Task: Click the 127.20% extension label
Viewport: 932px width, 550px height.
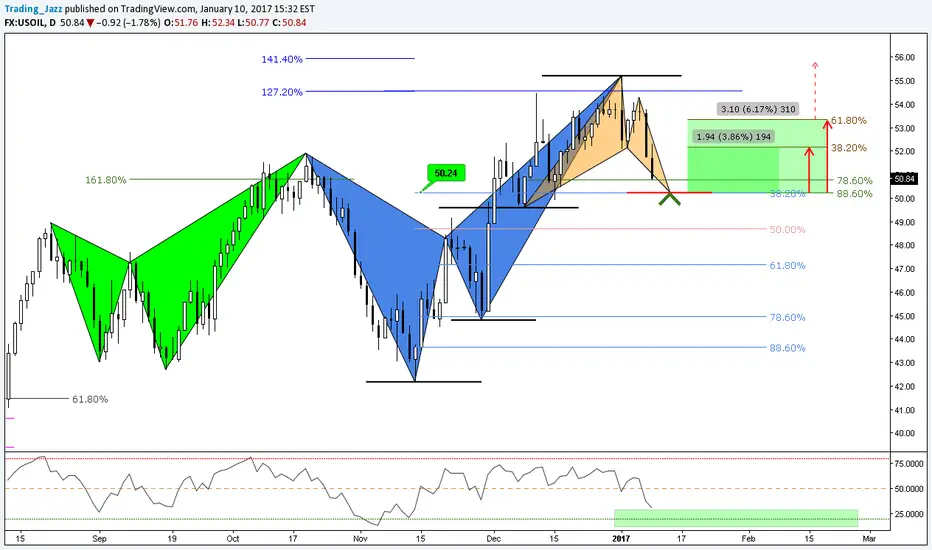Action: point(282,92)
